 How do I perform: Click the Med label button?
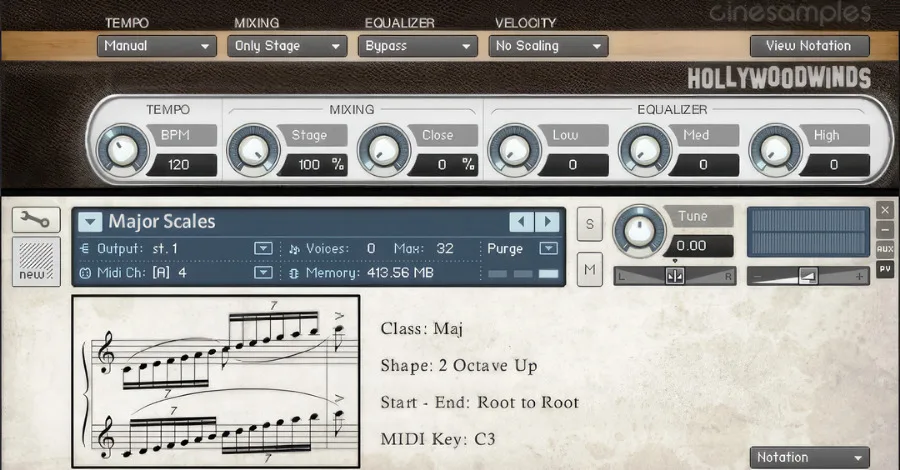pyautogui.click(x=704, y=135)
